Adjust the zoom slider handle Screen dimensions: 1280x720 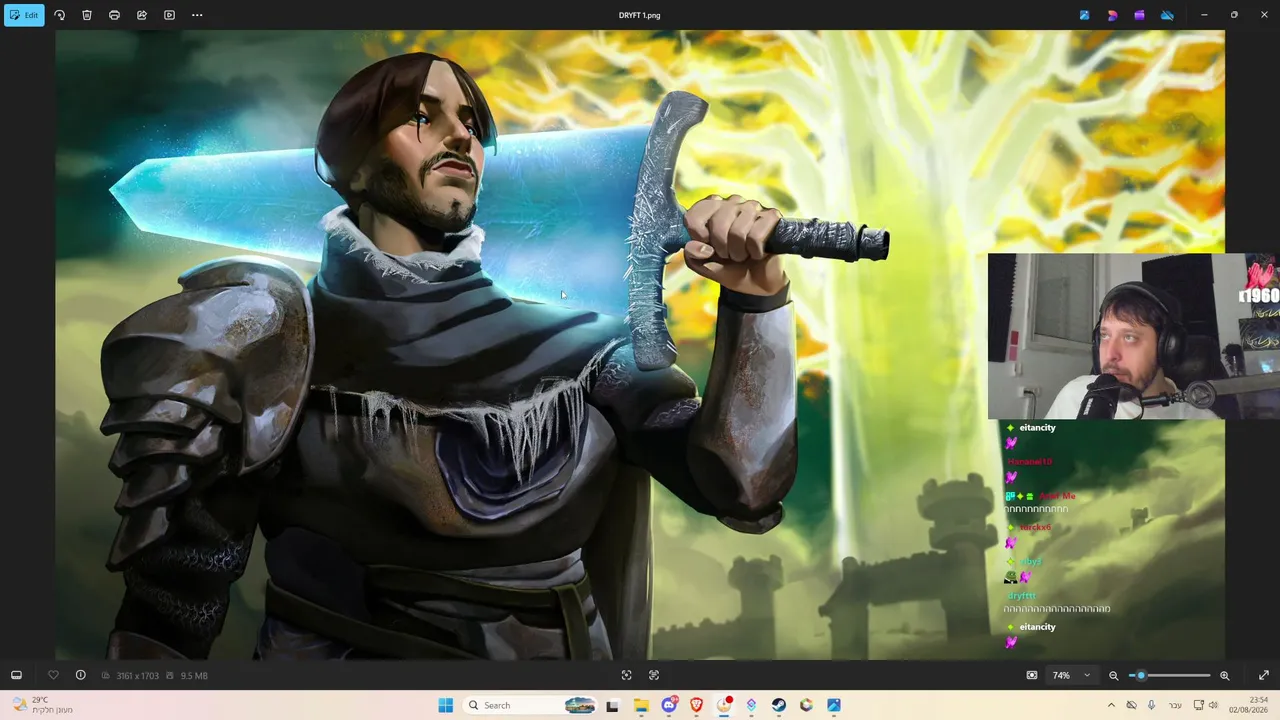click(1141, 675)
